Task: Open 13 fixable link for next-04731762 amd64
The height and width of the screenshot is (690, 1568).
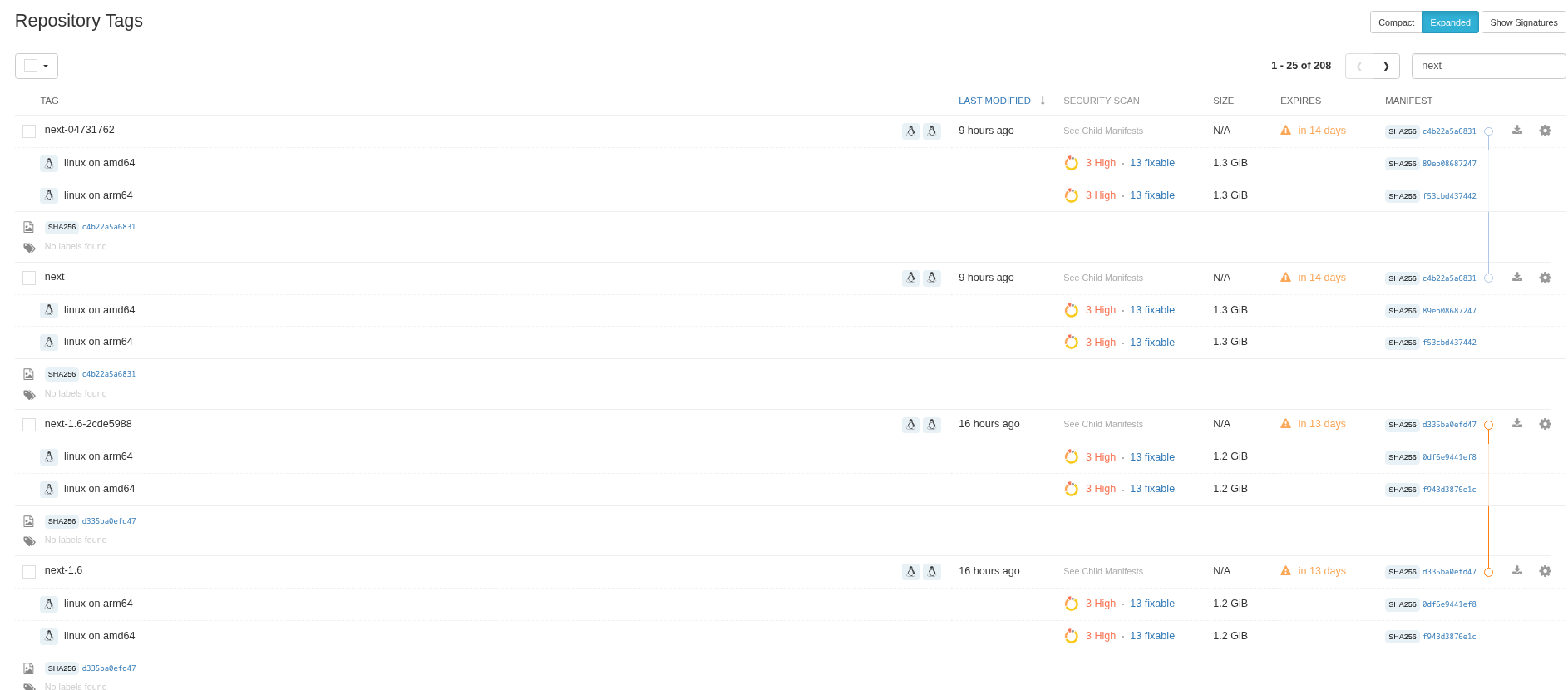Action: pos(1152,163)
